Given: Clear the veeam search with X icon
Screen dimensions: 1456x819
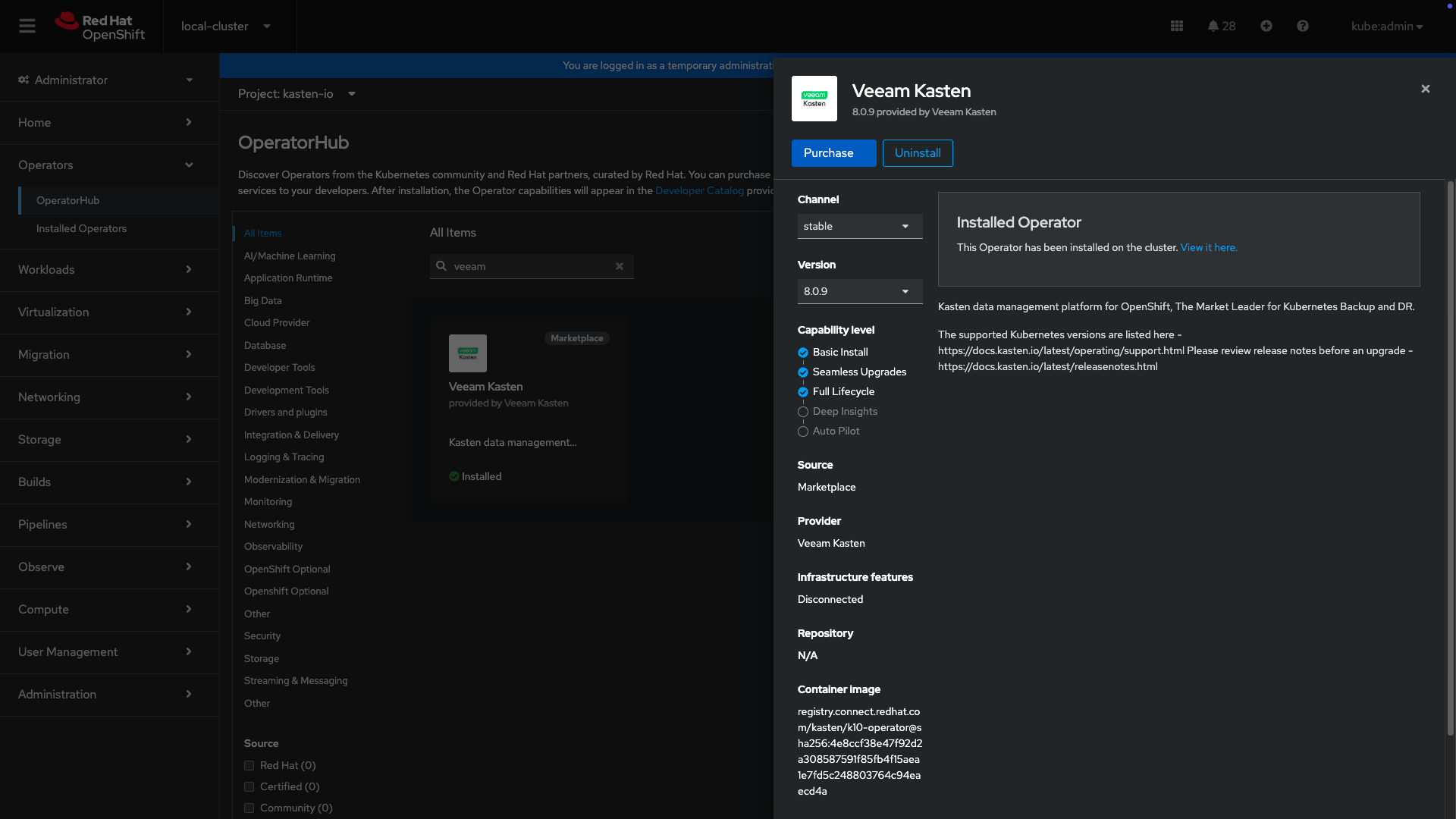Looking at the screenshot, I should [x=620, y=266].
